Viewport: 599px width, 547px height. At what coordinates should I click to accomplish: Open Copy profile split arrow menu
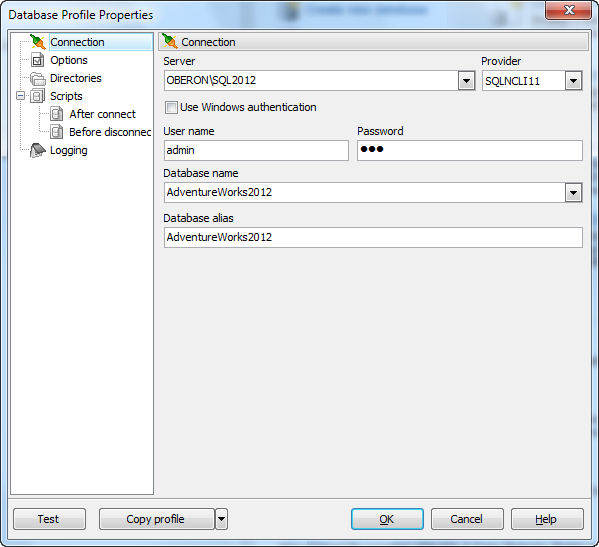(x=221, y=519)
